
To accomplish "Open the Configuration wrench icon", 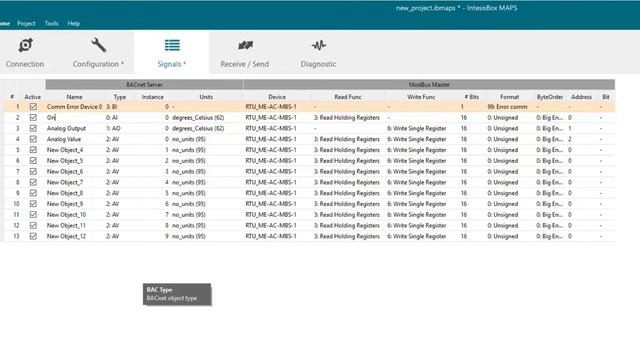I will pyautogui.click(x=98, y=45).
